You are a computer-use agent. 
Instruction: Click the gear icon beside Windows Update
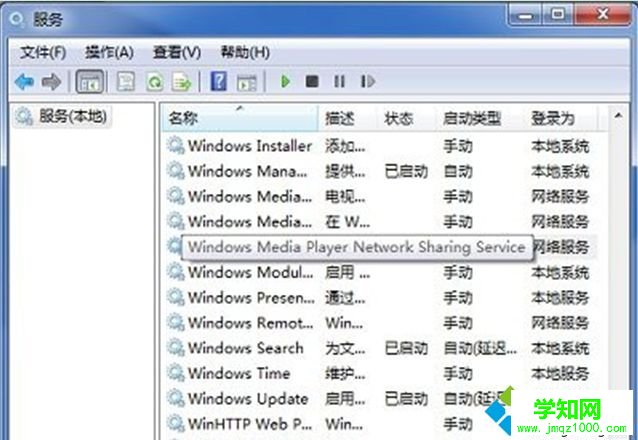coord(176,398)
